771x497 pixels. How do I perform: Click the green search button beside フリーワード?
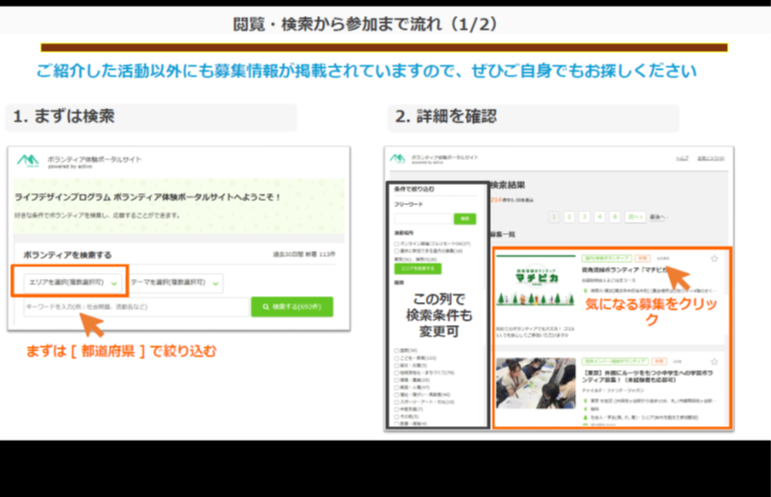[465, 218]
